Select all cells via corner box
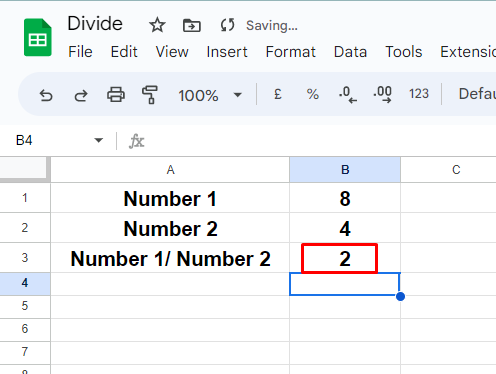Screen dimensions: 496x374 [25, 169]
